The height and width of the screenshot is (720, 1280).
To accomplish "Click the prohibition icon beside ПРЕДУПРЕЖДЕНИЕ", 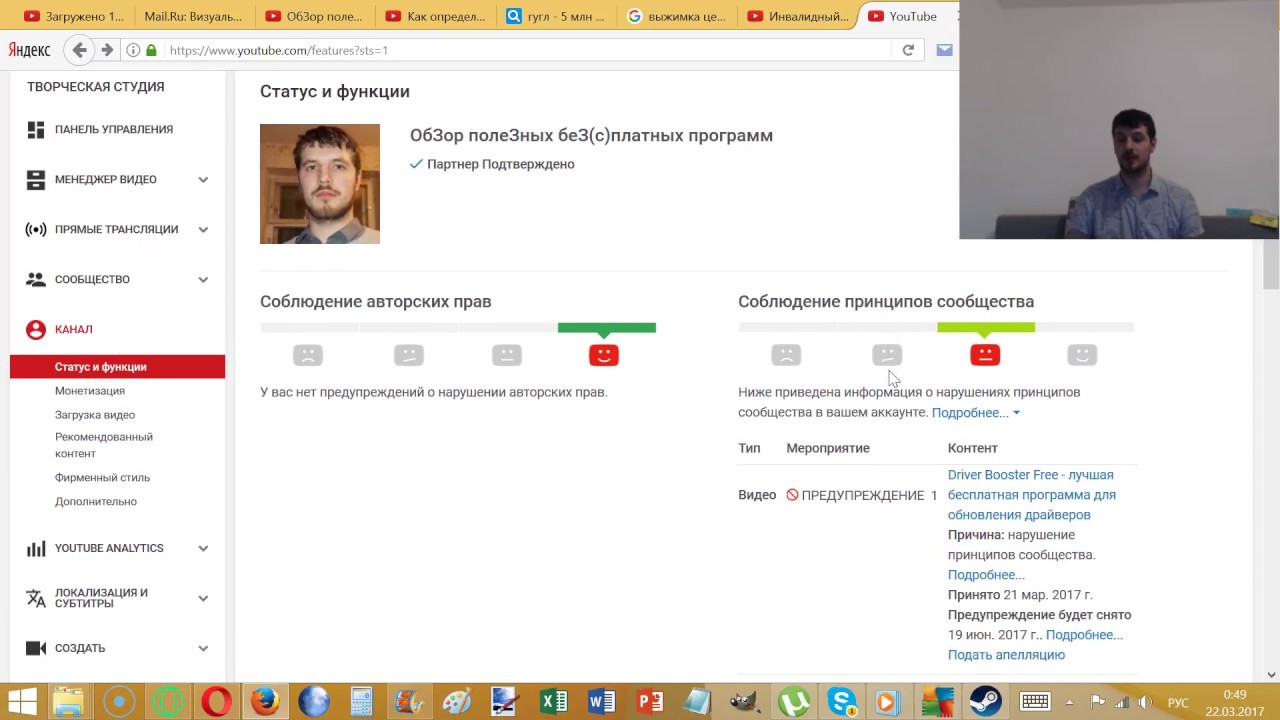I will tap(792, 495).
